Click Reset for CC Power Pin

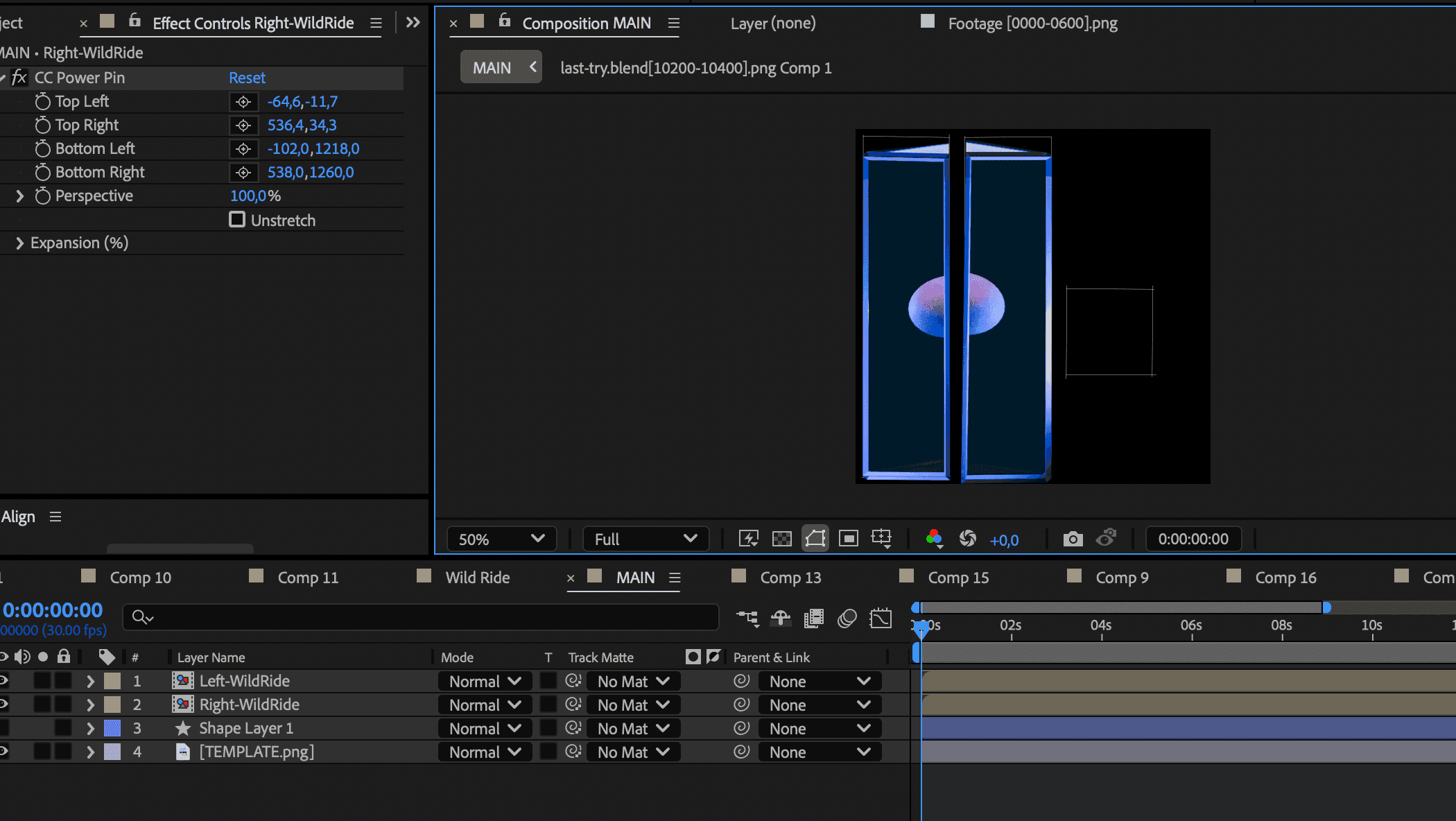(247, 78)
